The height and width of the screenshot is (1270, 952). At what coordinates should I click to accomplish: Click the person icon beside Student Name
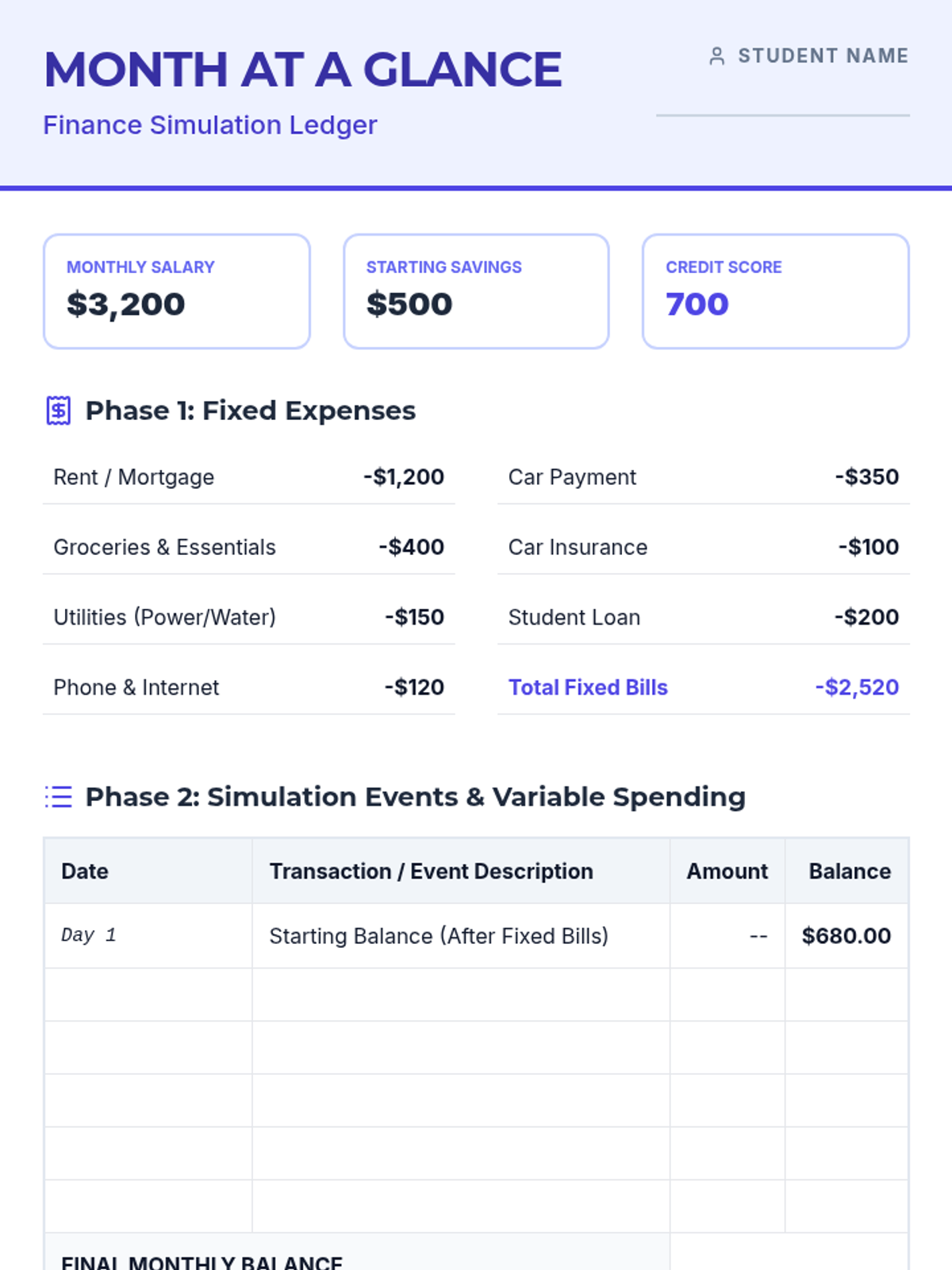[716, 56]
